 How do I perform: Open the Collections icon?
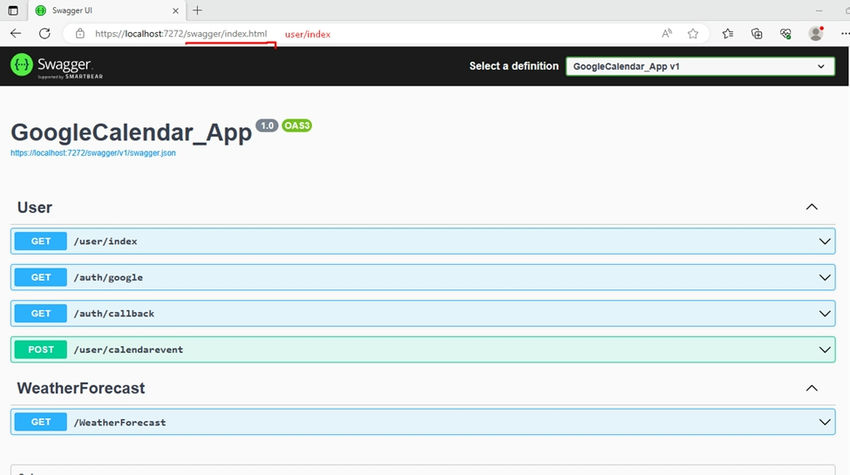click(x=757, y=34)
